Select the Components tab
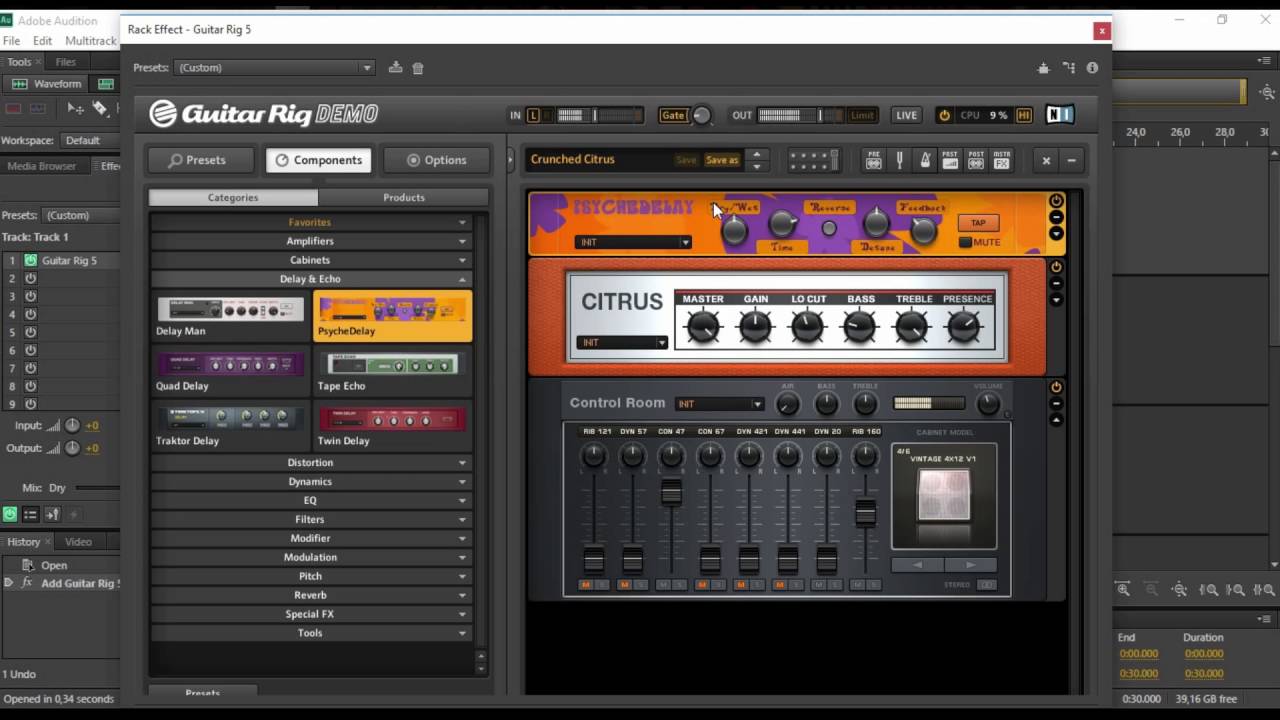Viewport: 1280px width, 720px height. (x=318, y=160)
